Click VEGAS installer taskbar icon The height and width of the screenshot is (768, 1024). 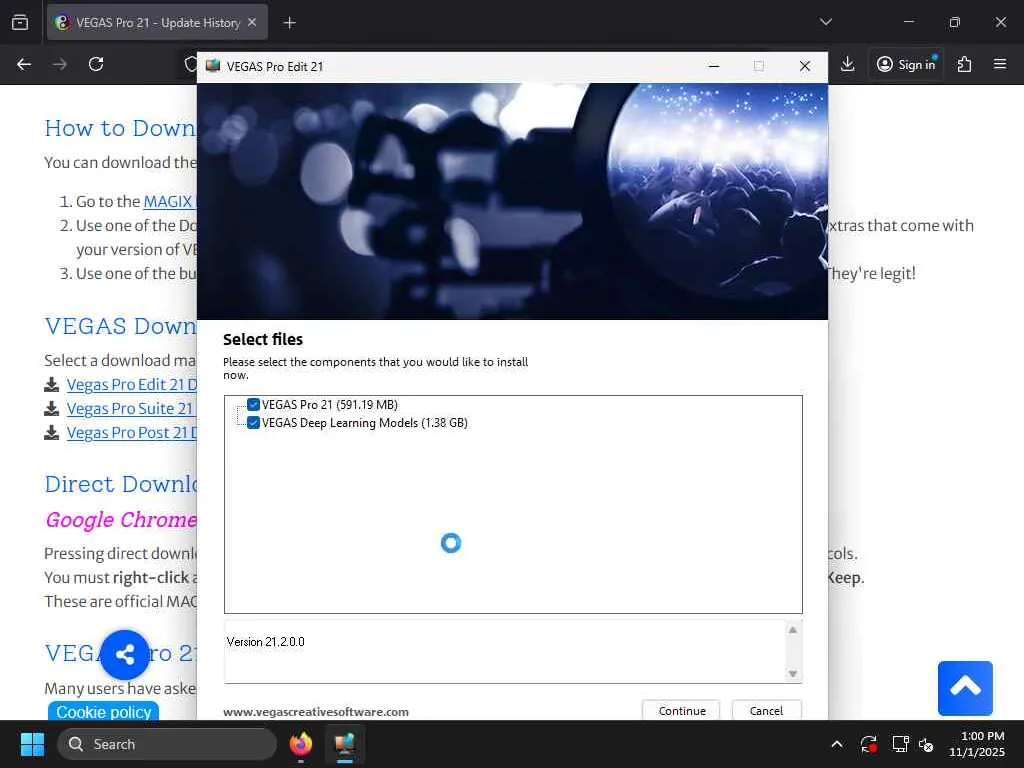tap(344, 744)
